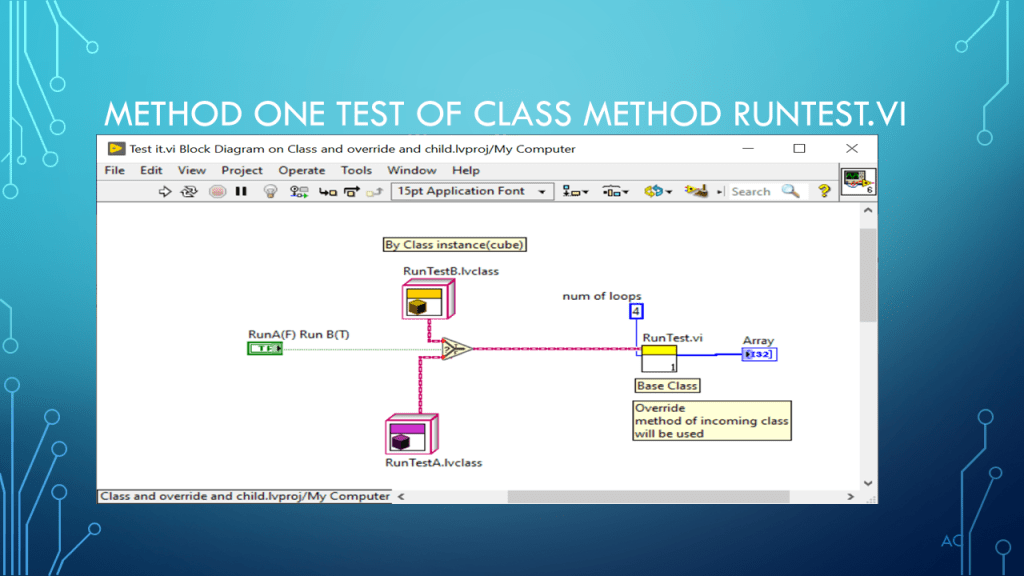Screen dimensions: 1024x576
Task: Start Run Continuously from the toolbar
Action: pos(189,192)
